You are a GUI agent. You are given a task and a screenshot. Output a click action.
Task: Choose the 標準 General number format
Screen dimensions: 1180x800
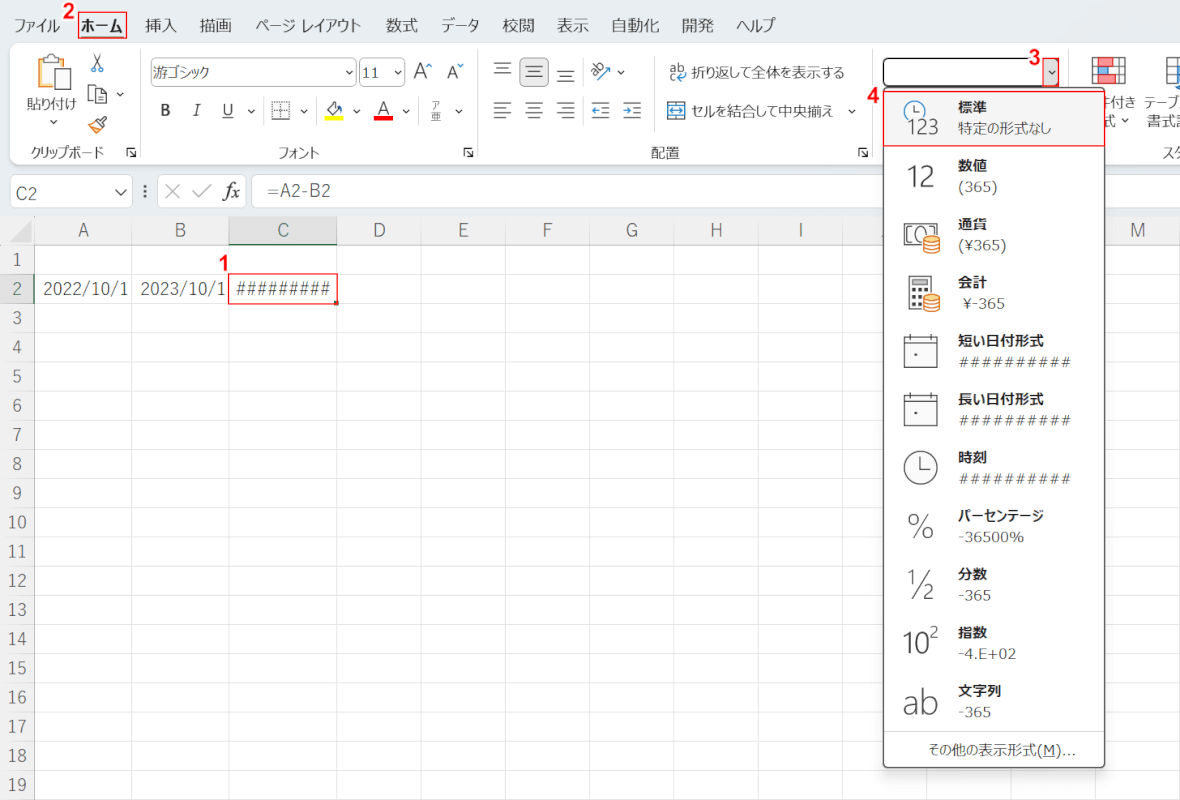tap(994, 117)
